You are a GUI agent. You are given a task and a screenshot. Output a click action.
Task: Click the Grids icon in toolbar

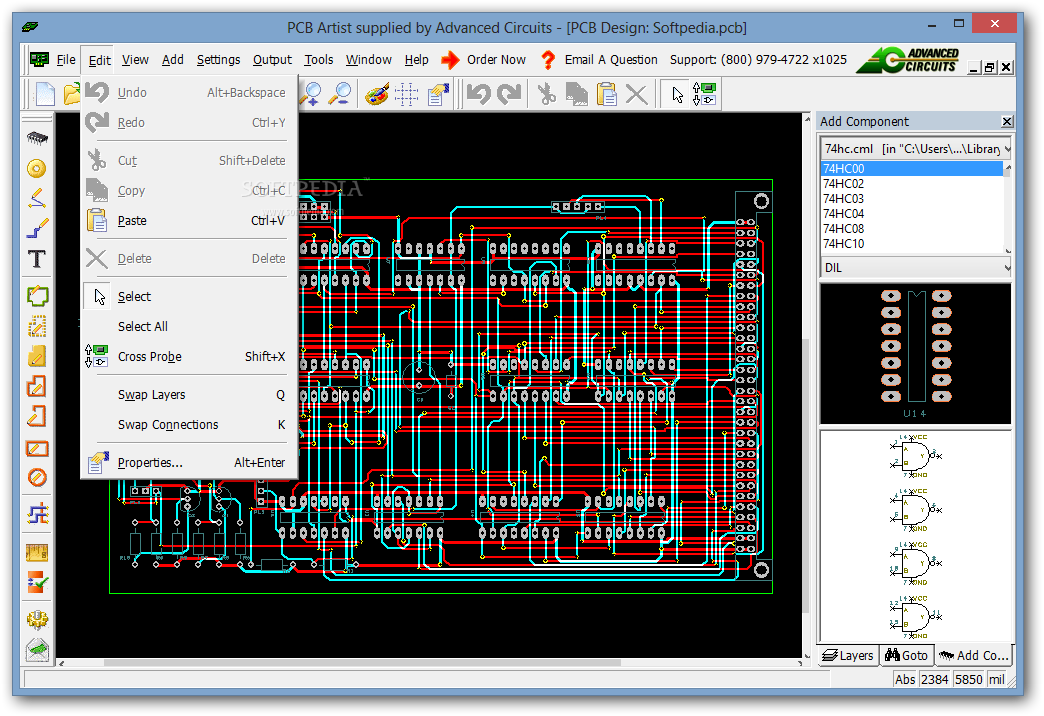coord(406,94)
